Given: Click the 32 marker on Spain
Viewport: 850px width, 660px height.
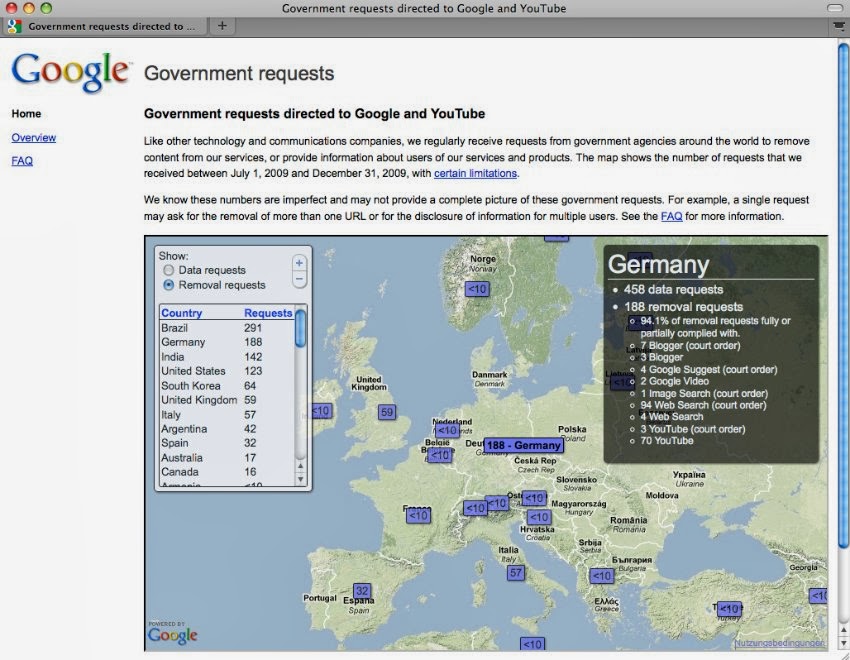Looking at the screenshot, I should tap(362, 591).
